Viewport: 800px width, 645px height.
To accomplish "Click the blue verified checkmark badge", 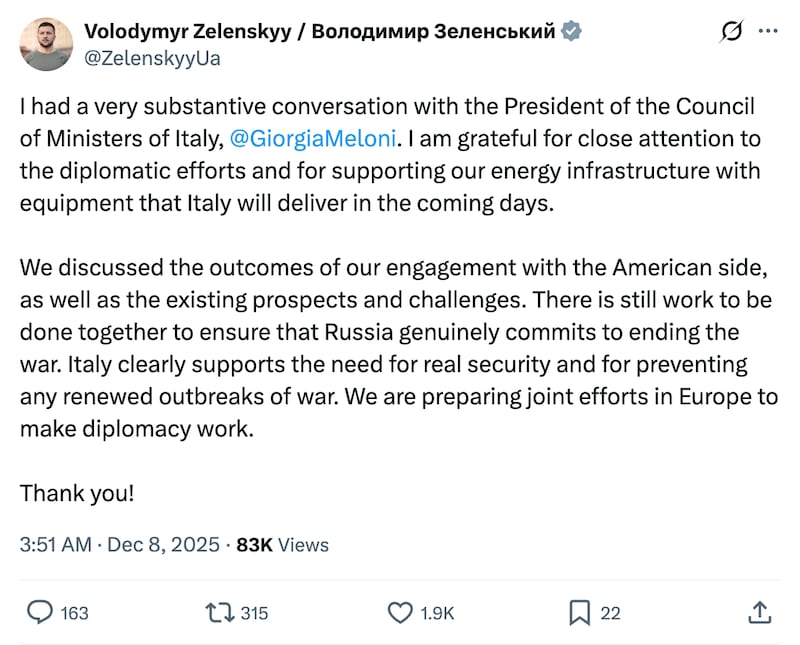I will pyautogui.click(x=570, y=31).
